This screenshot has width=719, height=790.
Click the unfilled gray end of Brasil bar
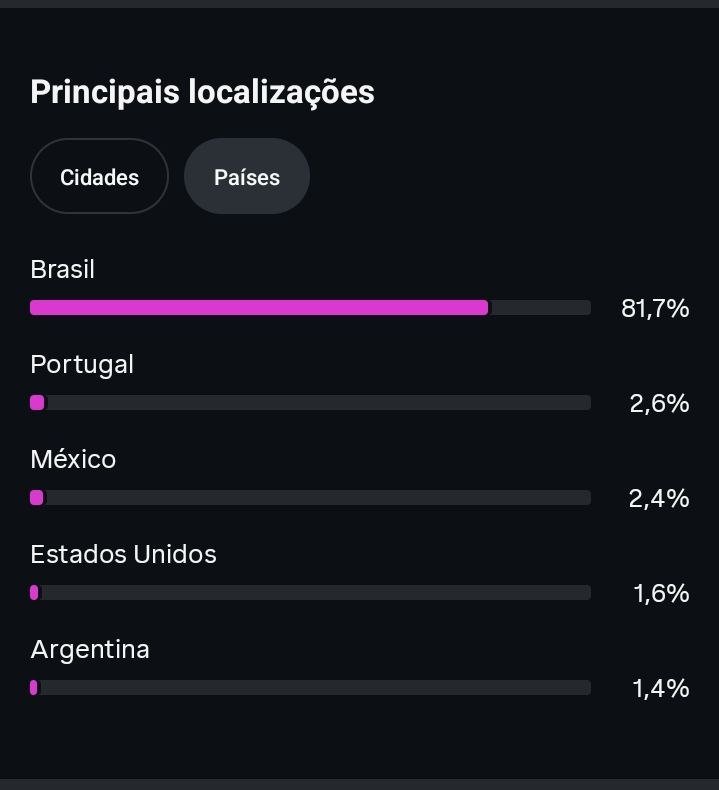[x=540, y=308]
